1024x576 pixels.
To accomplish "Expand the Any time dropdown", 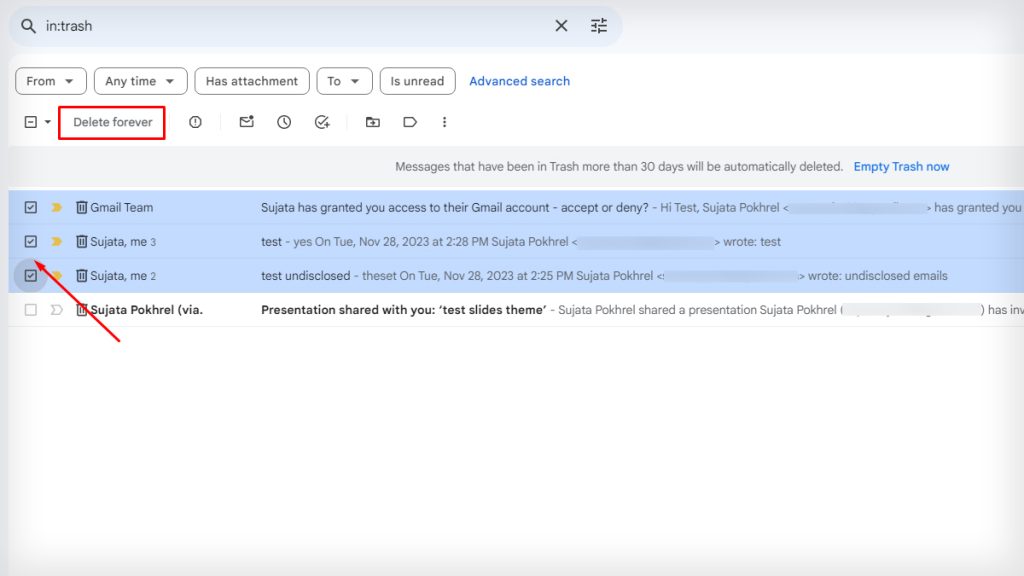I will click(139, 81).
